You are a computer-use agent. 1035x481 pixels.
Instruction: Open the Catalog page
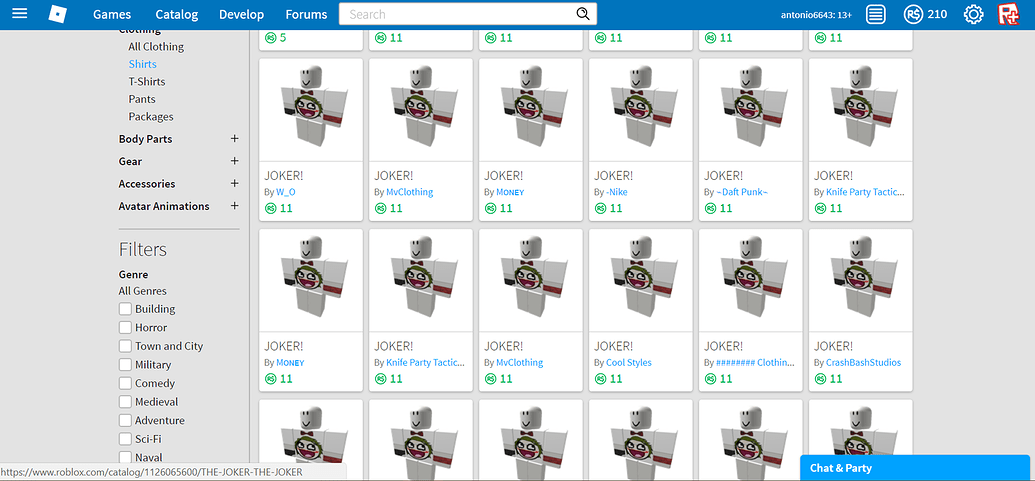point(176,14)
